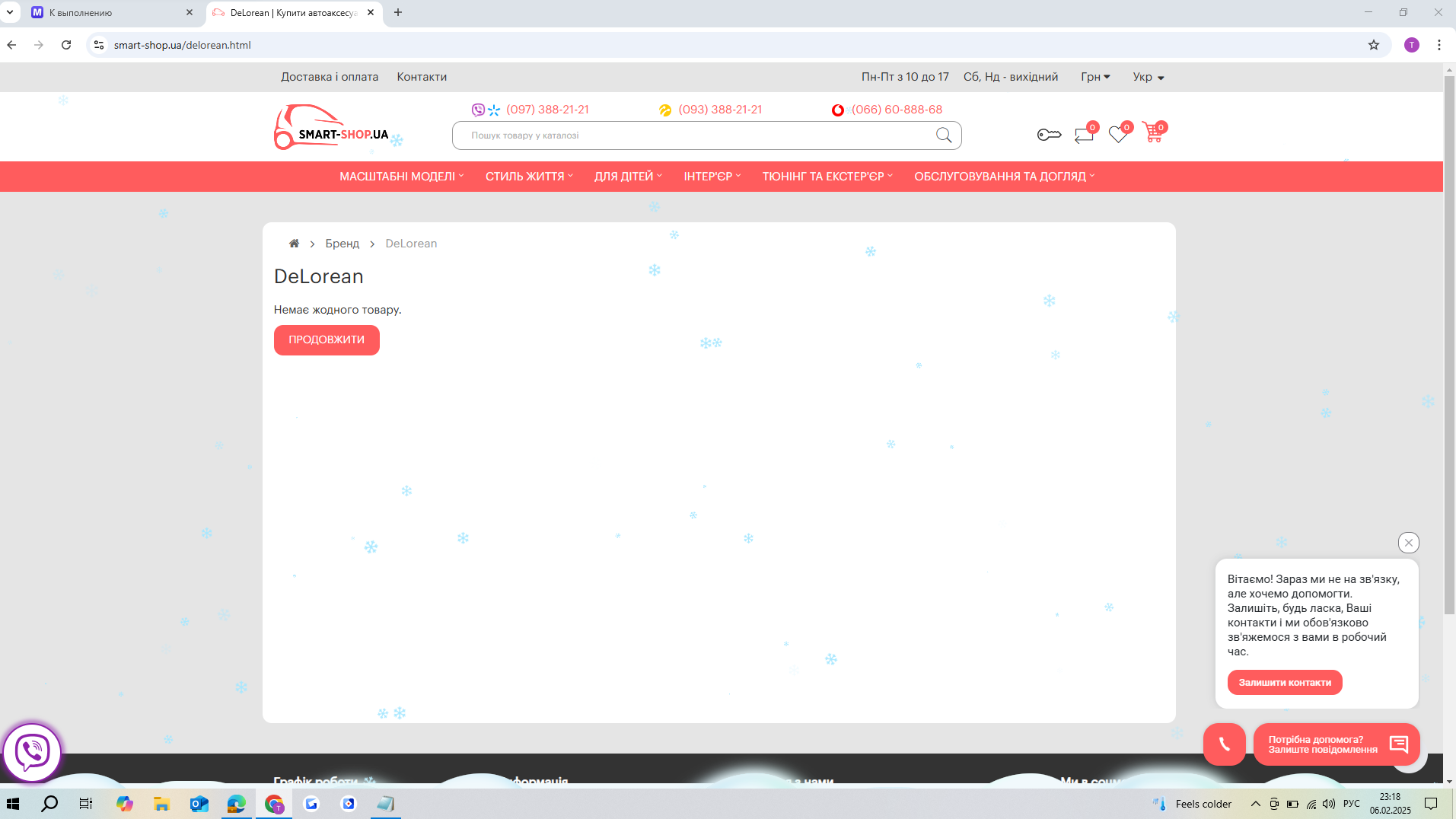The height and width of the screenshot is (819, 1456).
Task: Open the wishlist heart icon
Action: pyautogui.click(x=1118, y=135)
